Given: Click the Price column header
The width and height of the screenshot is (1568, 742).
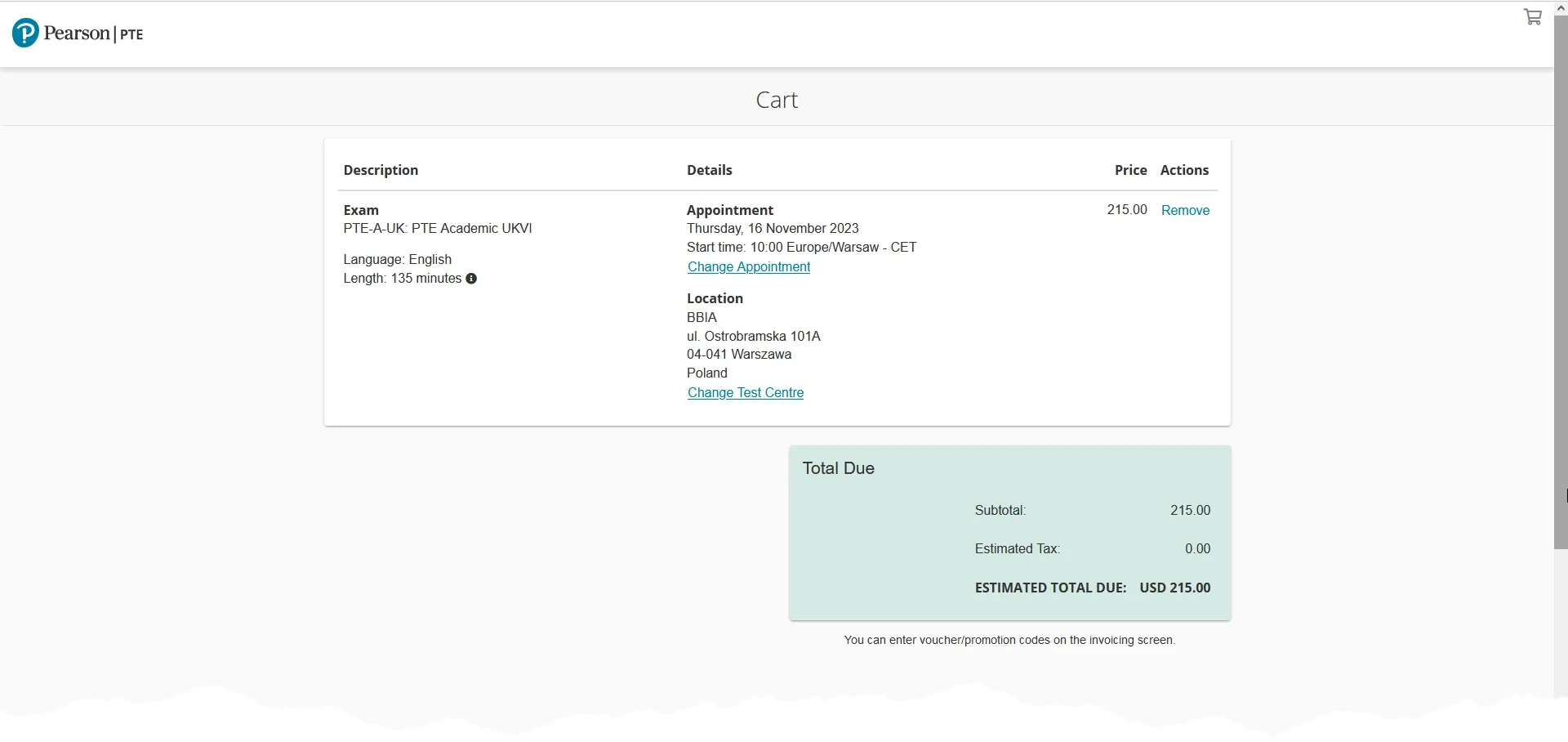Looking at the screenshot, I should [x=1130, y=170].
